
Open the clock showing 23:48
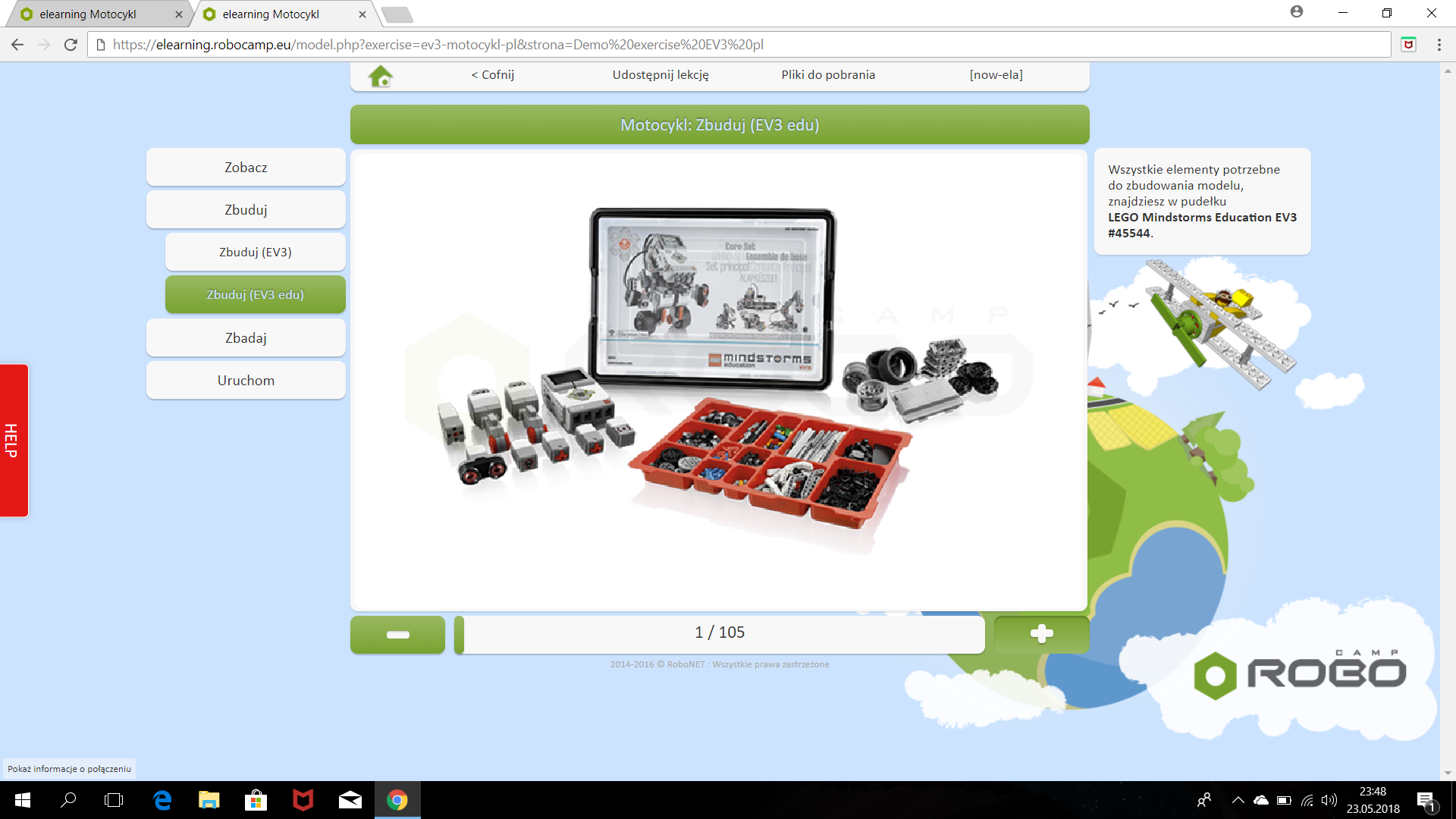click(1373, 800)
